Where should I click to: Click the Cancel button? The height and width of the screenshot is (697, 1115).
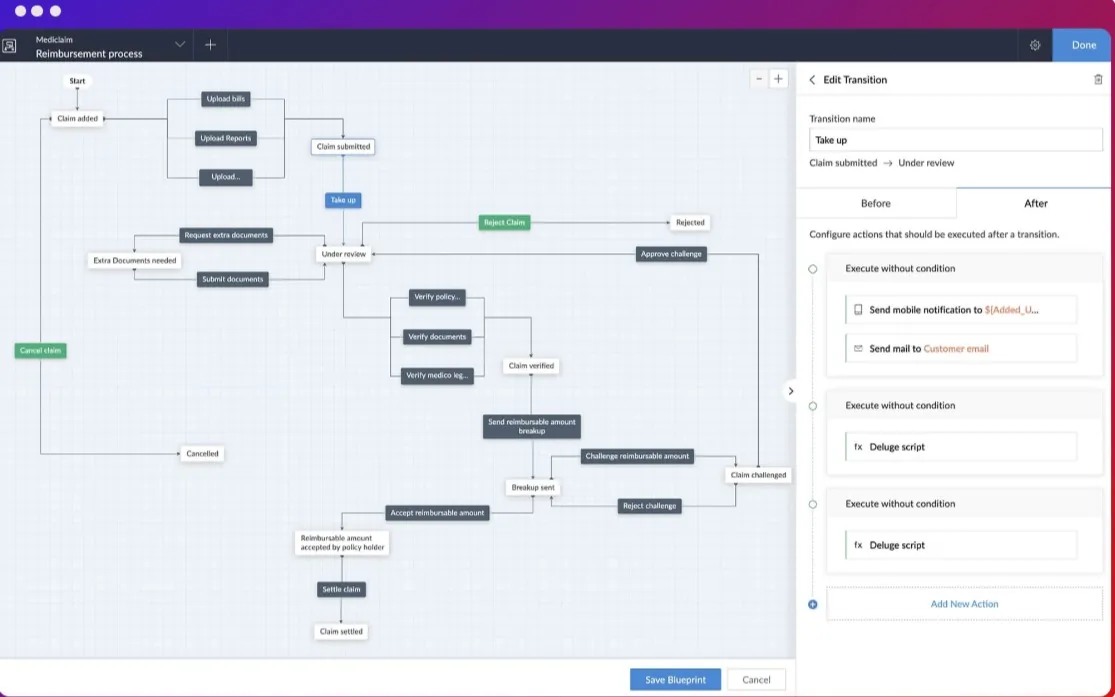[756, 679]
